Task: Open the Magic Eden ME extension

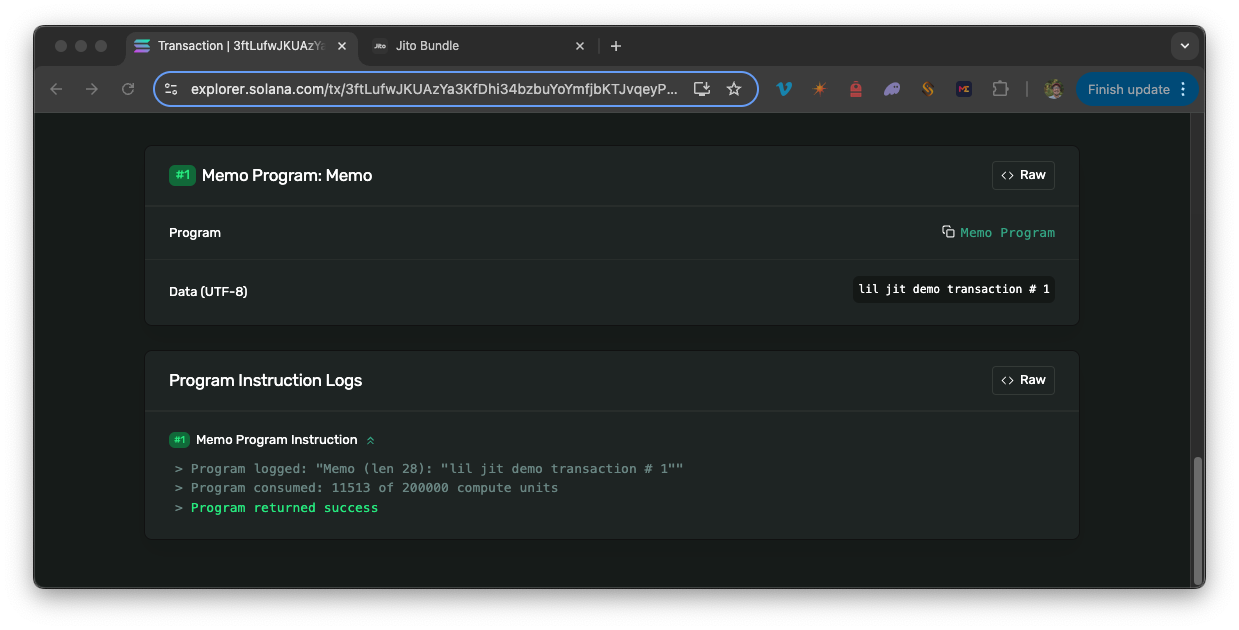Action: point(964,89)
